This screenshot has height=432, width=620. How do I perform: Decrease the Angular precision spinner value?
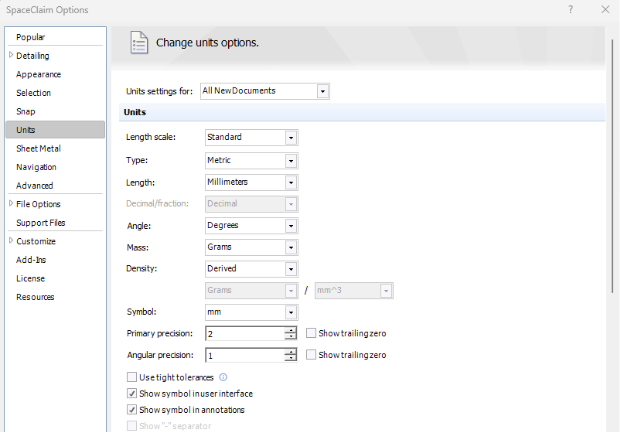click(290, 358)
